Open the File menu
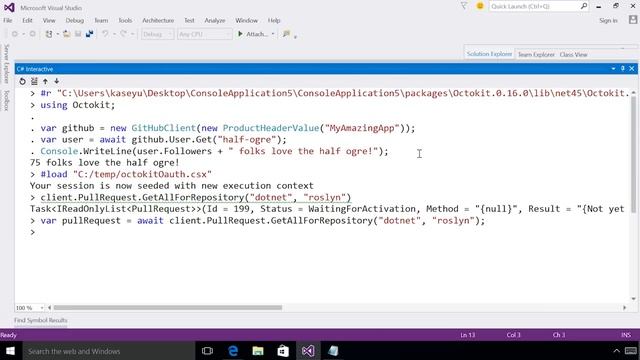The height and width of the screenshot is (360, 640). coord(8,20)
